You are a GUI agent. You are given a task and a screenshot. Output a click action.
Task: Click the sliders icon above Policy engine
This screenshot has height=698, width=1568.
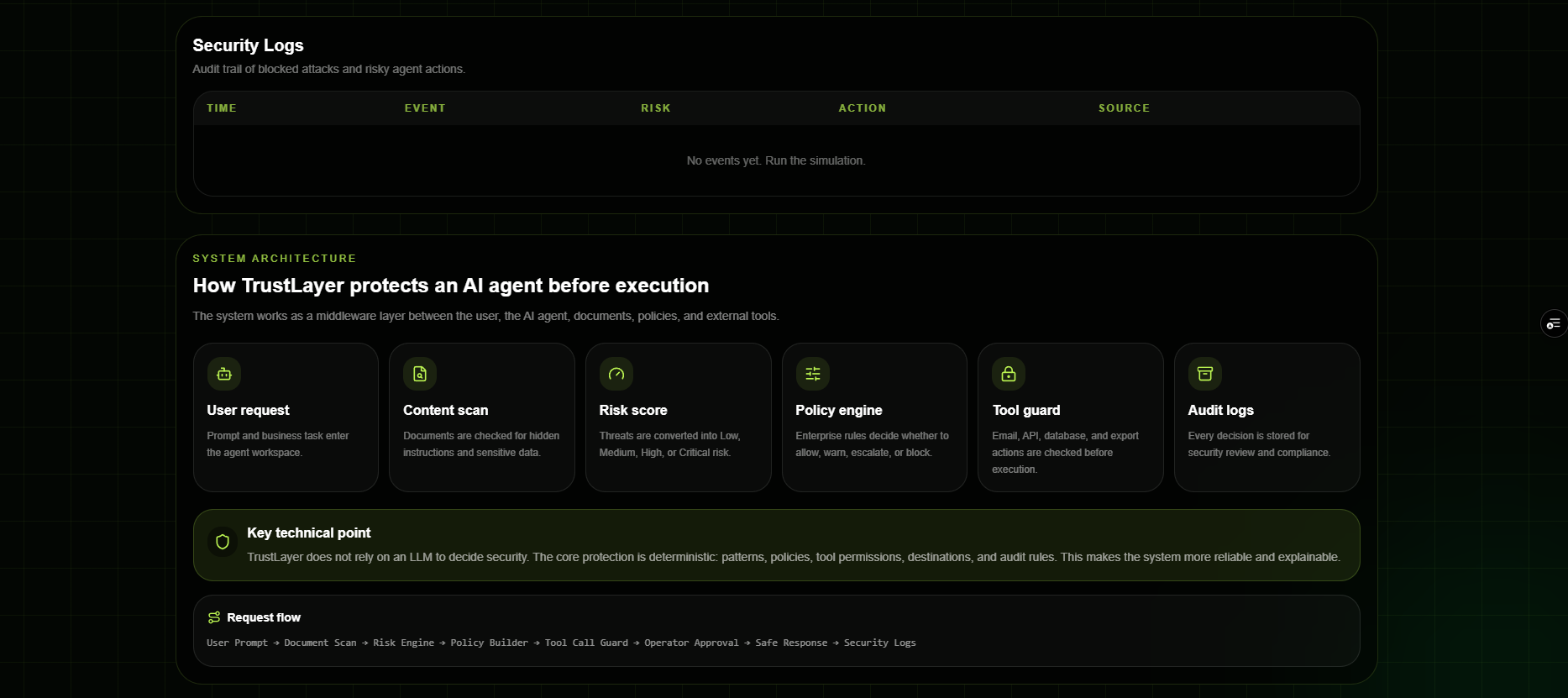813,374
